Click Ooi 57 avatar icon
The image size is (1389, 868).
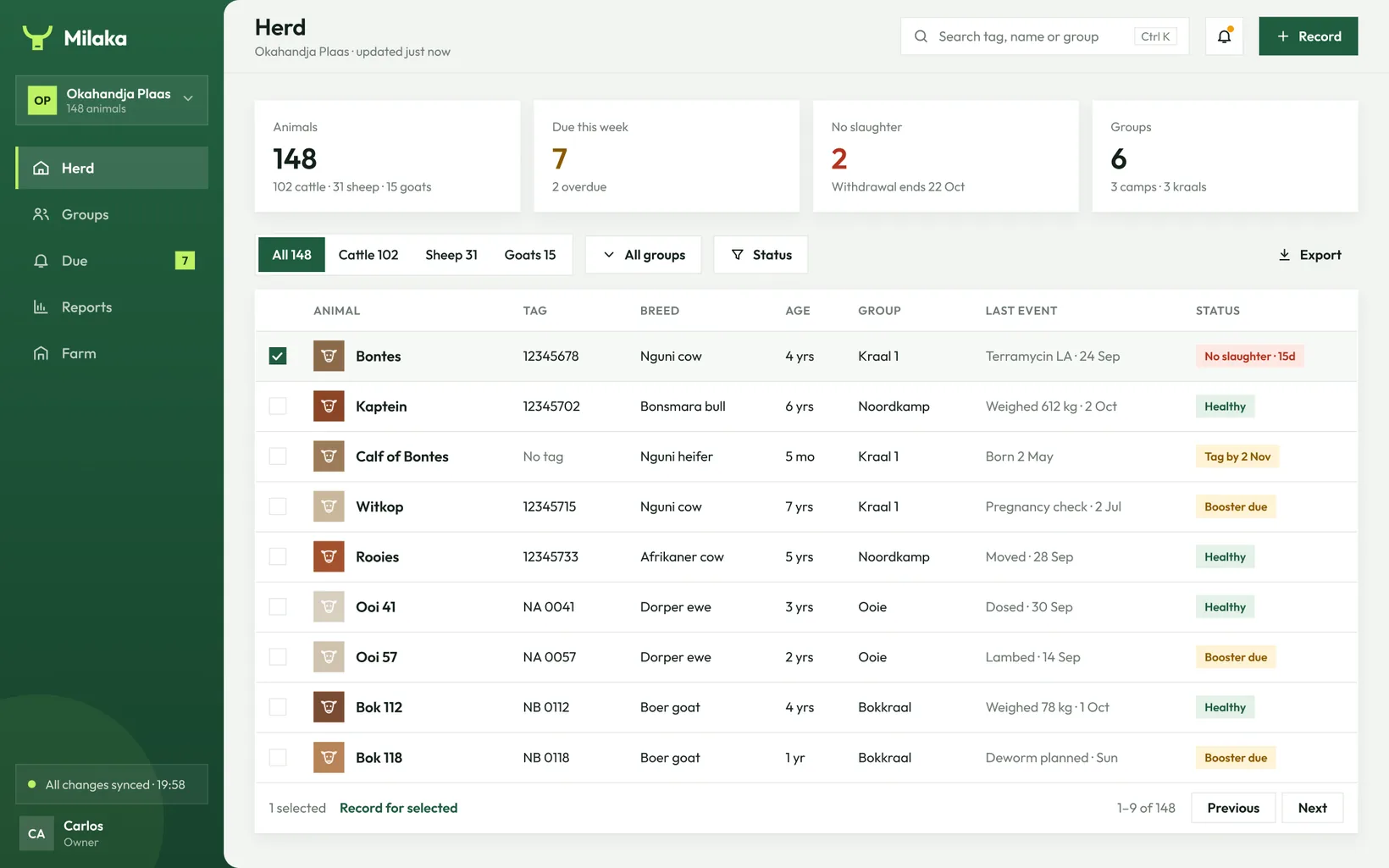tap(329, 657)
